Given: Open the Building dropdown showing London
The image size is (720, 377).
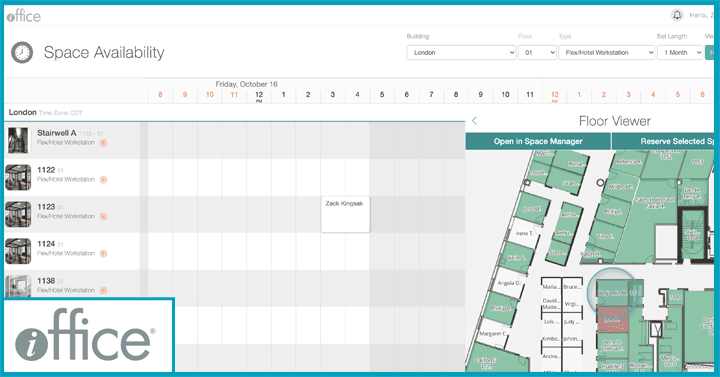Looking at the screenshot, I should pos(461,53).
